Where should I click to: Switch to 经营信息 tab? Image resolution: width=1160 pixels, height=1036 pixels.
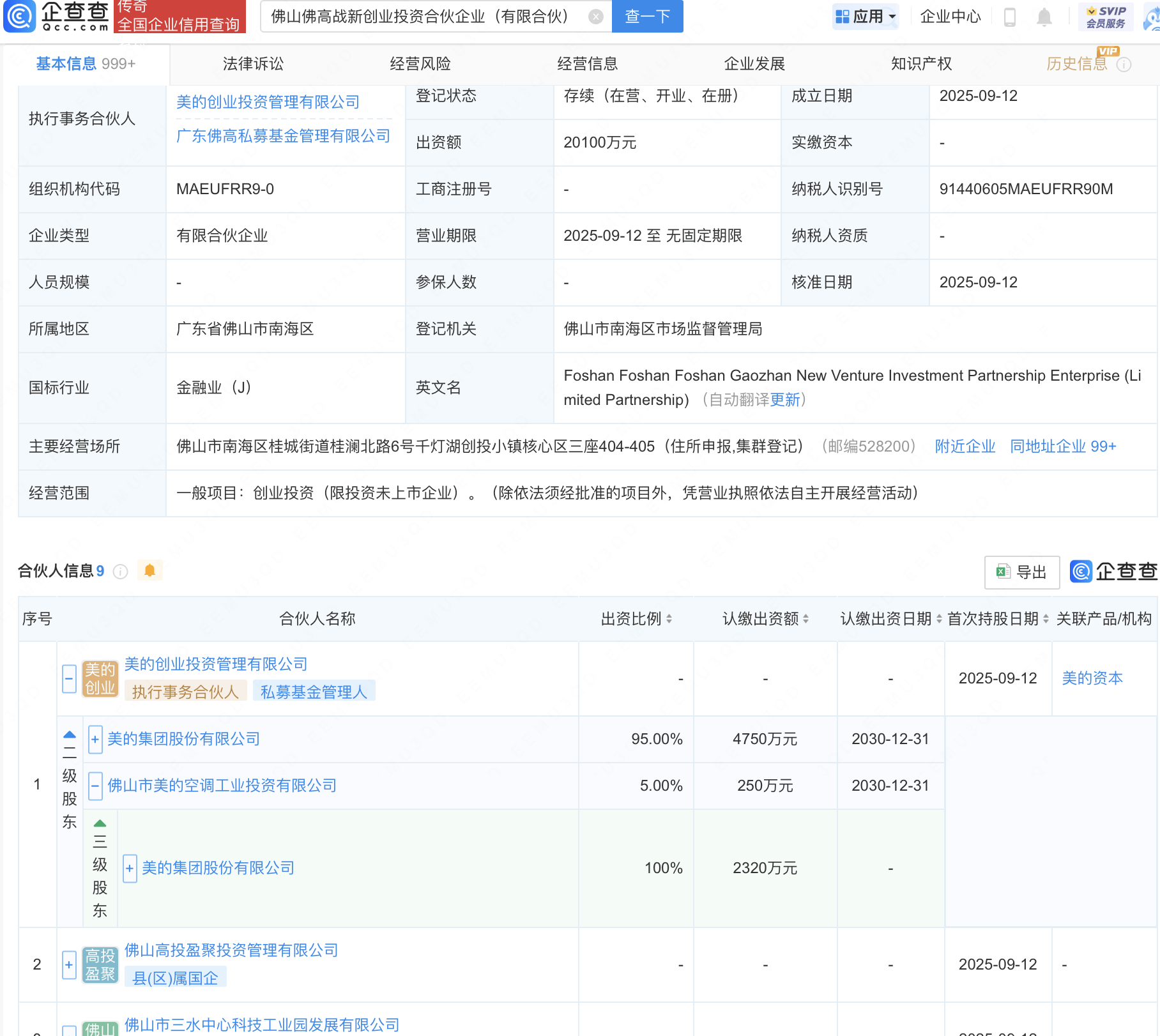588,64
